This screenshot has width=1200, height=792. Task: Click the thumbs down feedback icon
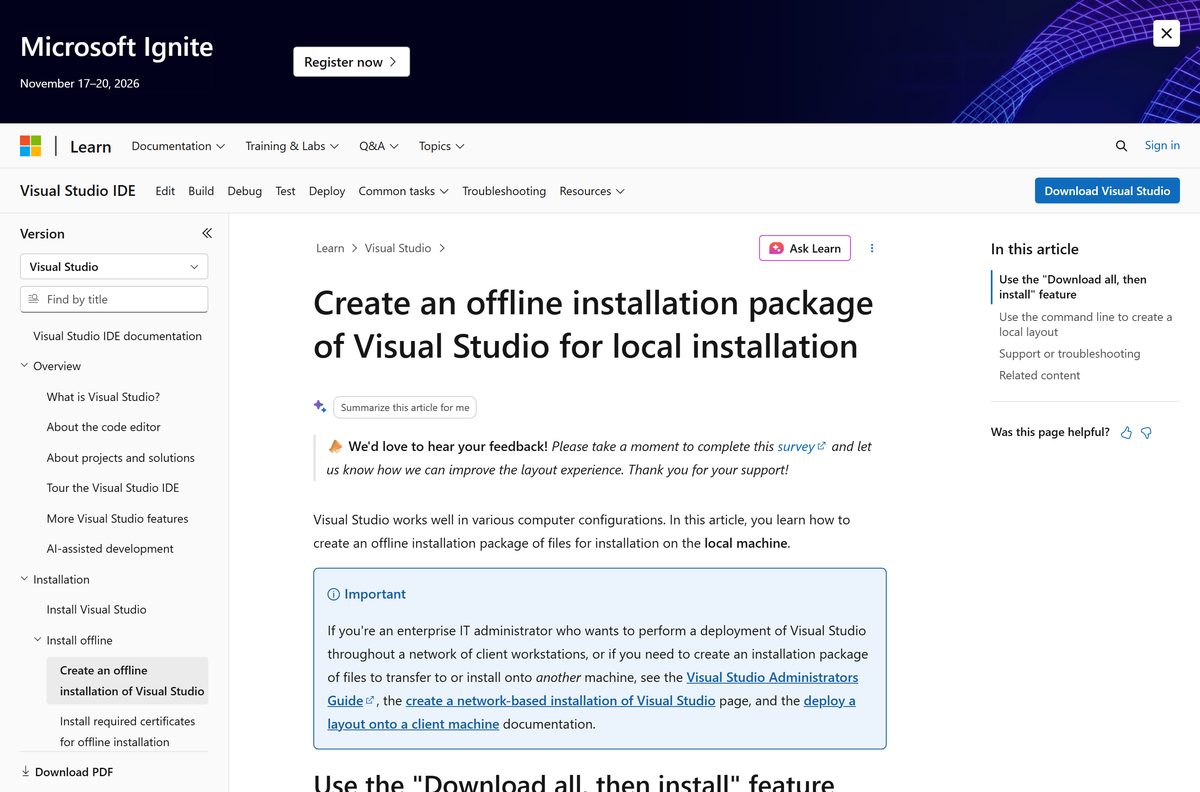click(x=1147, y=433)
